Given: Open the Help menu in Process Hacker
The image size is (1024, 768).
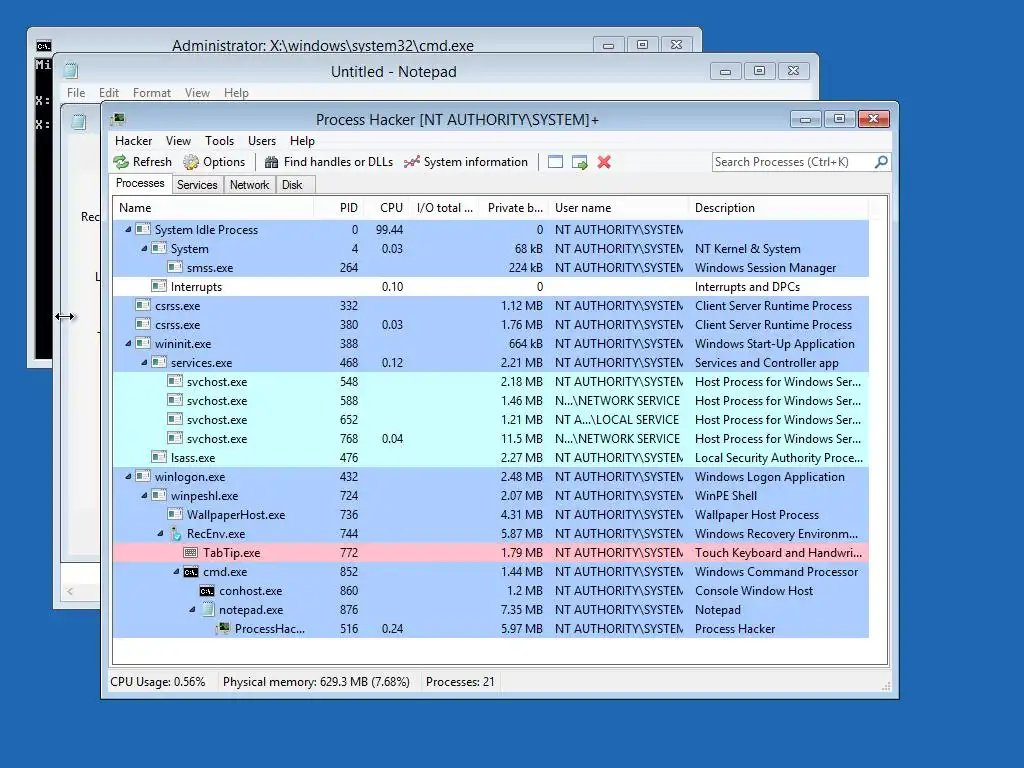Looking at the screenshot, I should coord(302,141).
